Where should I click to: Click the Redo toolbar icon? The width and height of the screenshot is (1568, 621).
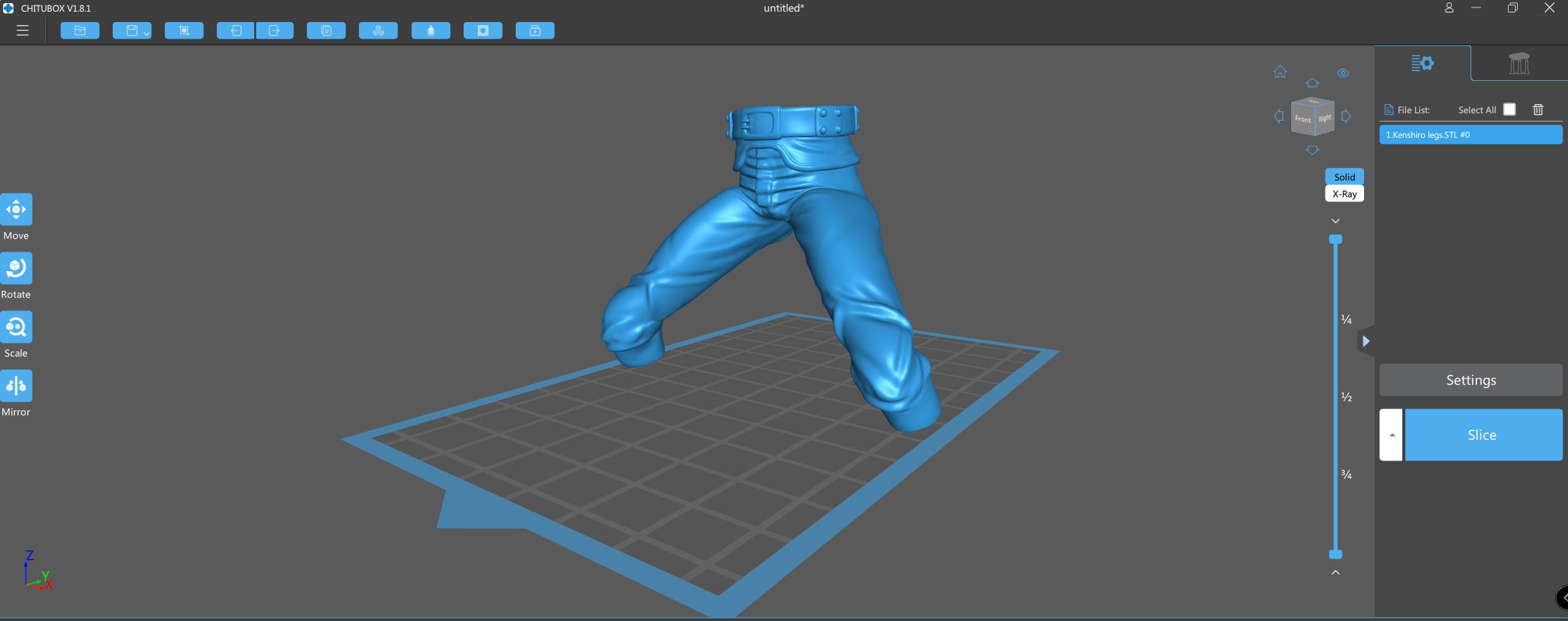click(x=274, y=31)
